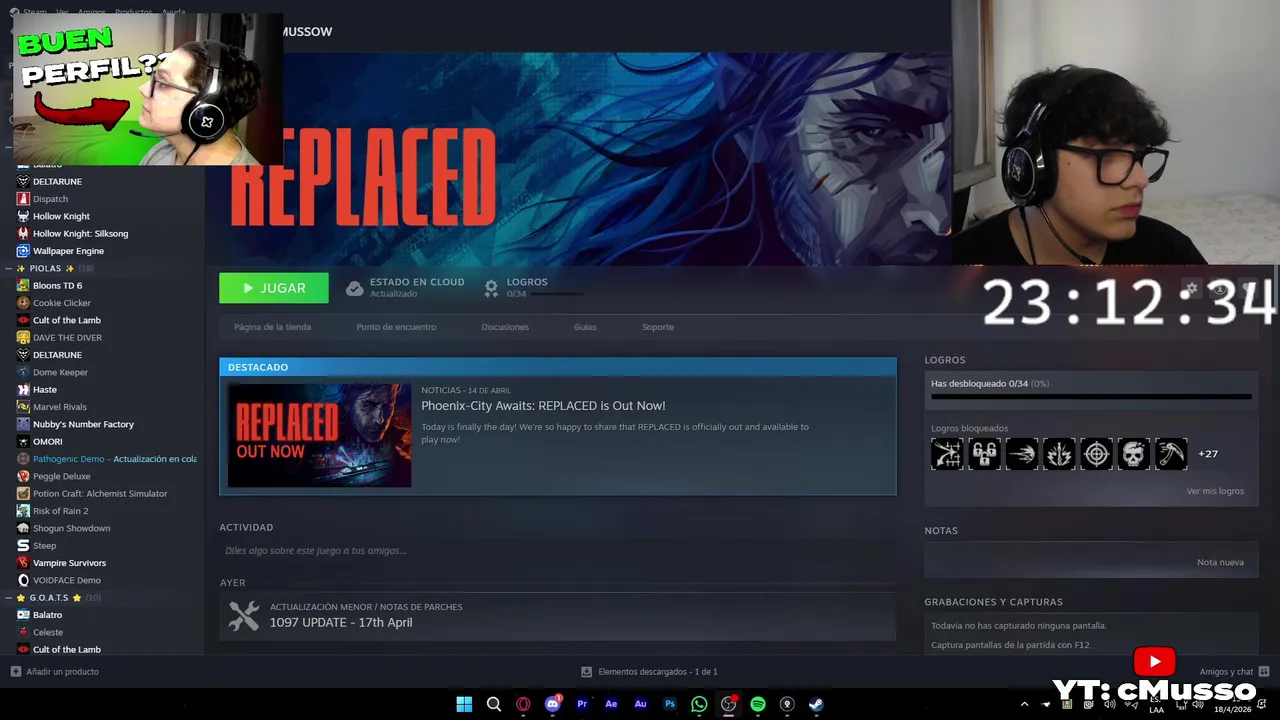Open WhatsApp from the taskbar
This screenshot has height=720, width=1280.
699,704
